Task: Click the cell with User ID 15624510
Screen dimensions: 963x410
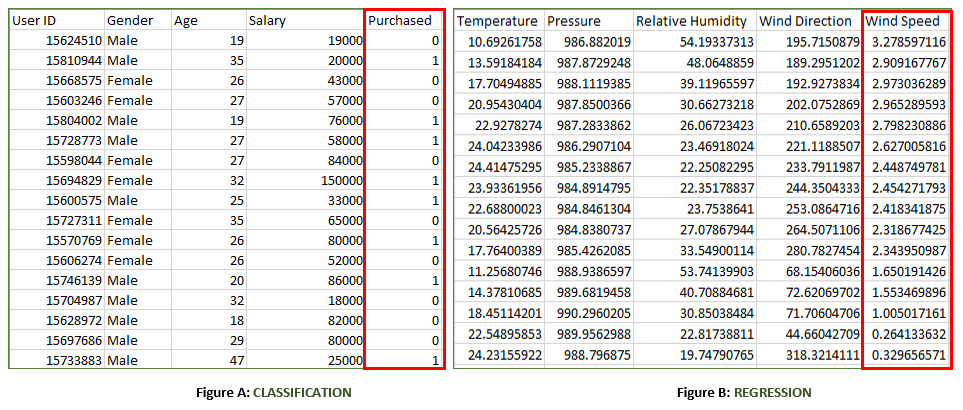Action: [x=57, y=41]
